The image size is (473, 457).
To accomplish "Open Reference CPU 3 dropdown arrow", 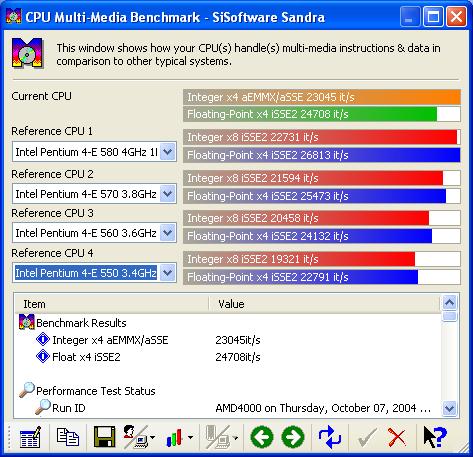I will tap(167, 233).
